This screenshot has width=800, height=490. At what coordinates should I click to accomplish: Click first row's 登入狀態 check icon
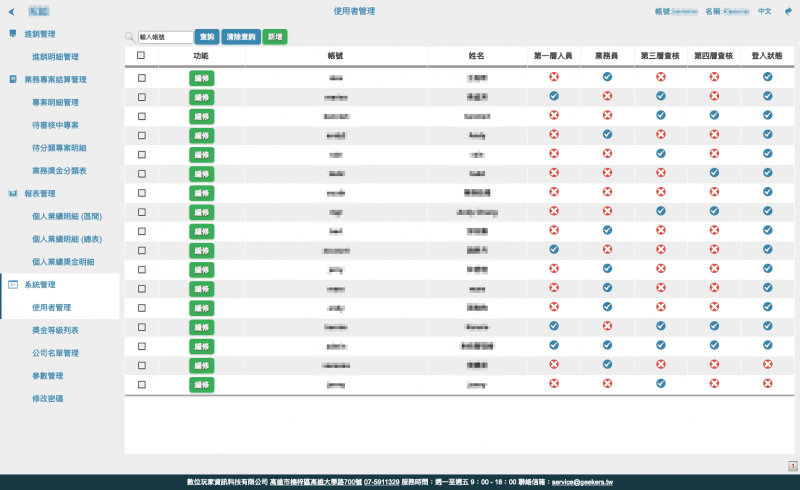[x=767, y=77]
